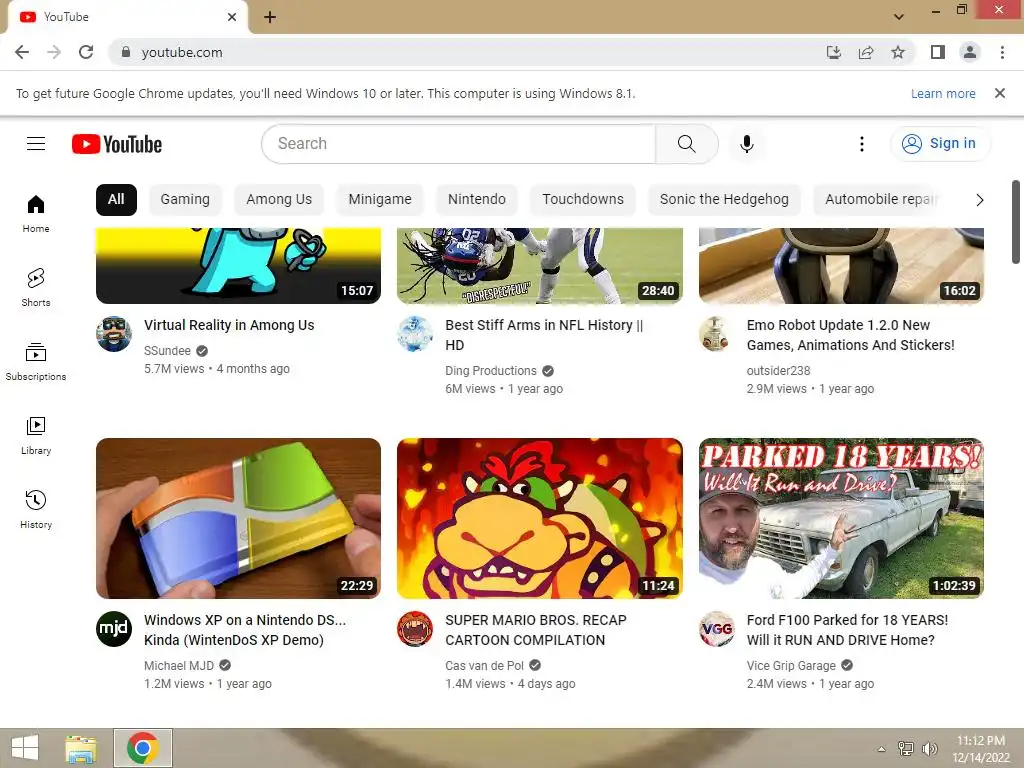Show more filter chips with right arrow
Image resolution: width=1024 pixels, height=768 pixels.
click(979, 200)
